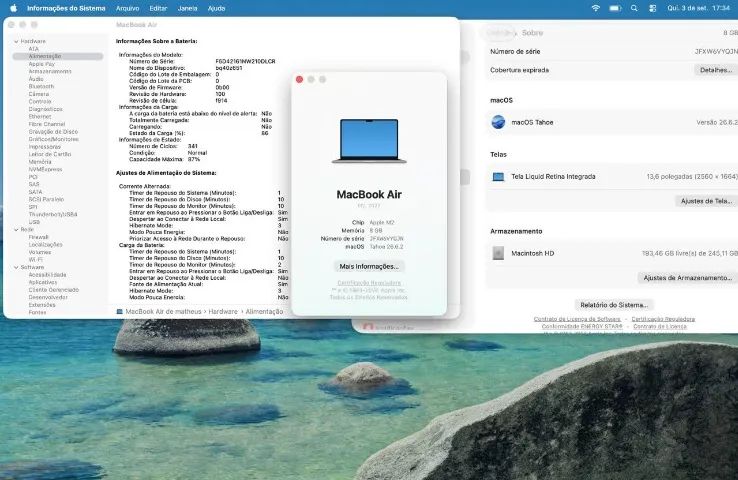Open Contrato de Licença de Software link
The width and height of the screenshot is (738, 480).
(577, 319)
